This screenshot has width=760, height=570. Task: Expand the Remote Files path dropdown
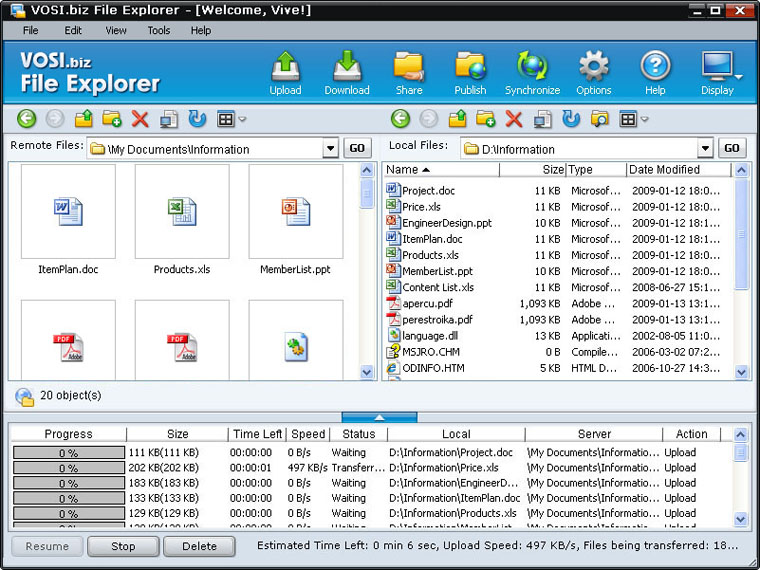pyautogui.click(x=331, y=148)
